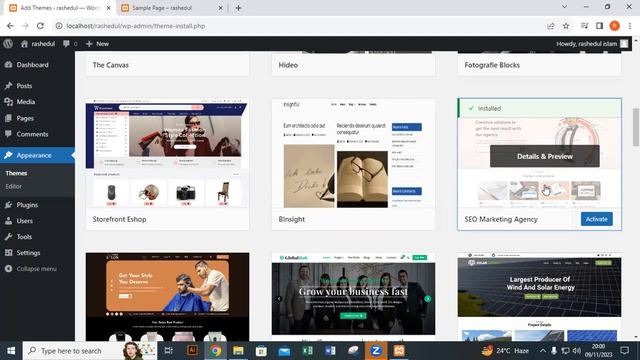Viewport: 640px width, 360px height.
Task: Open the tab search dropdown arrow
Action: click(x=564, y=7)
